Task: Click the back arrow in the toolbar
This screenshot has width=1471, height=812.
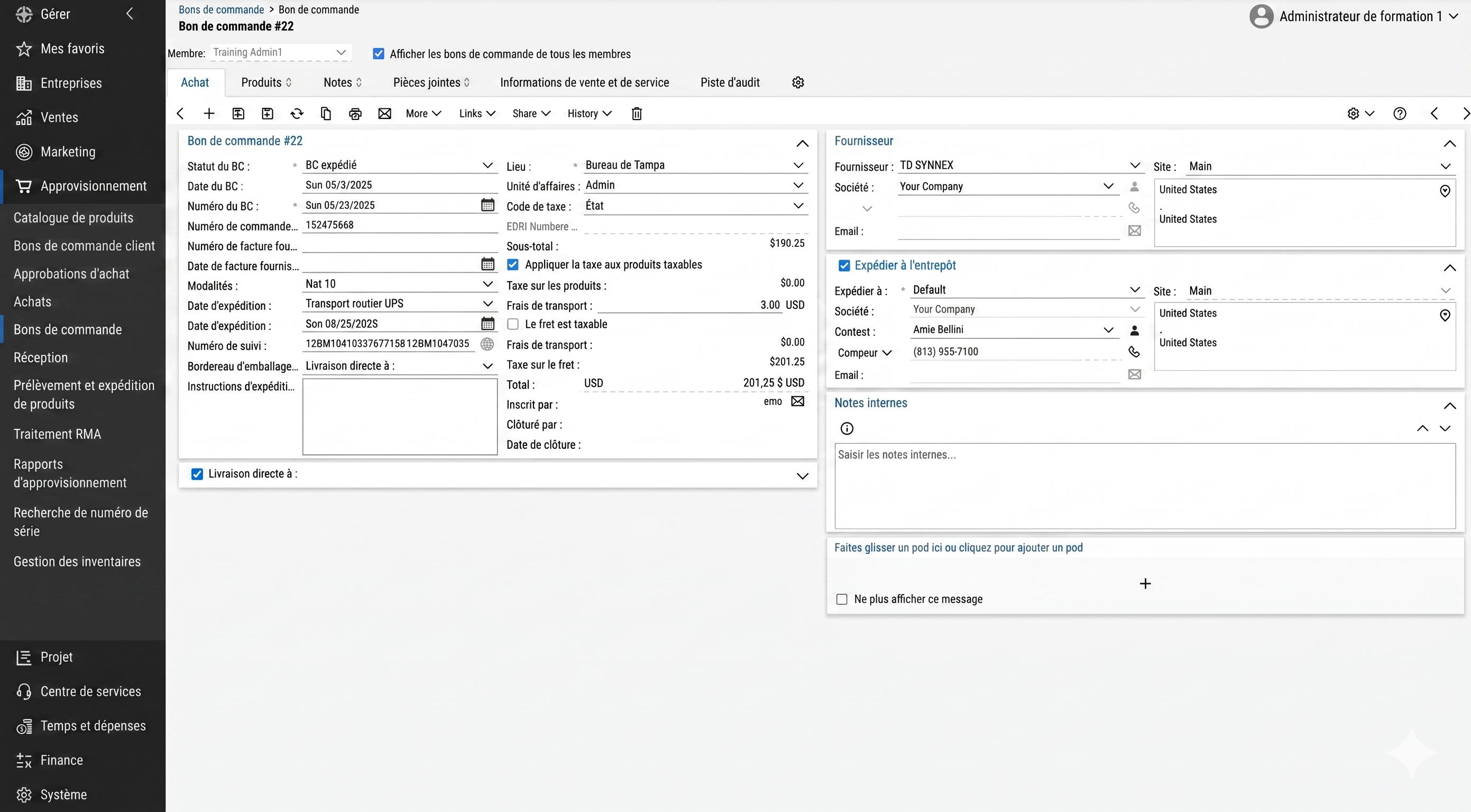Action: (180, 114)
